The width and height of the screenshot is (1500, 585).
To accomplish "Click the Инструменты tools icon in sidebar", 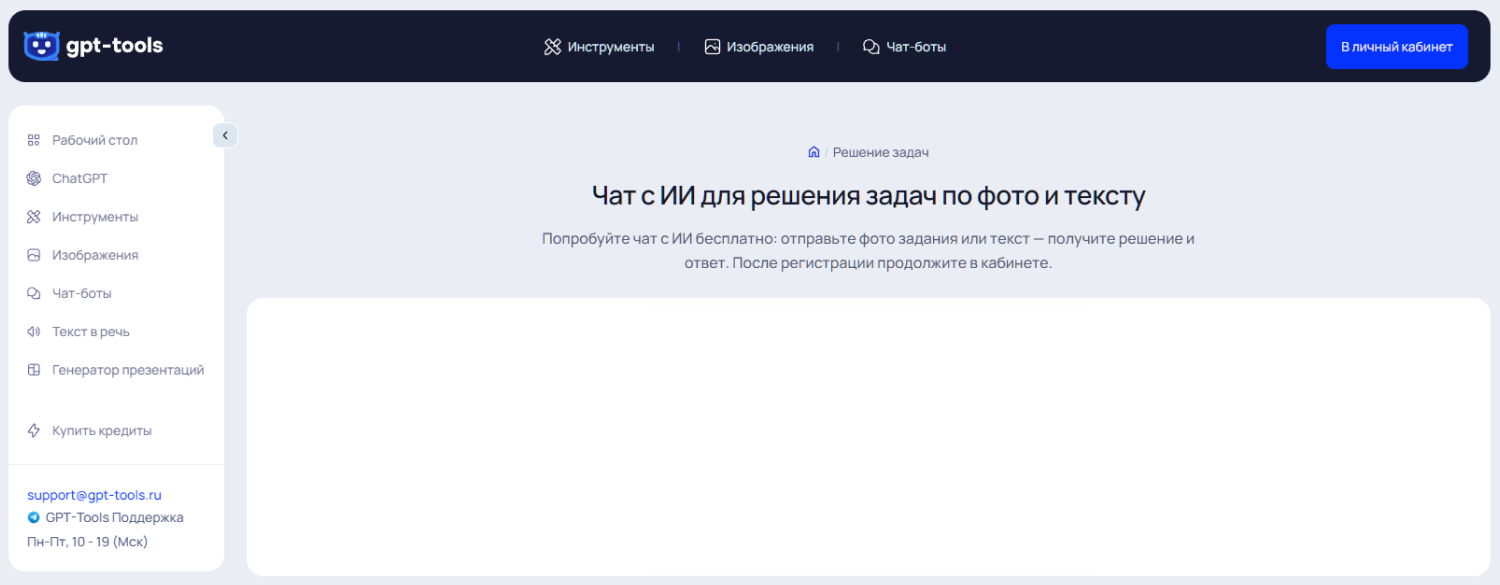I will [32, 216].
